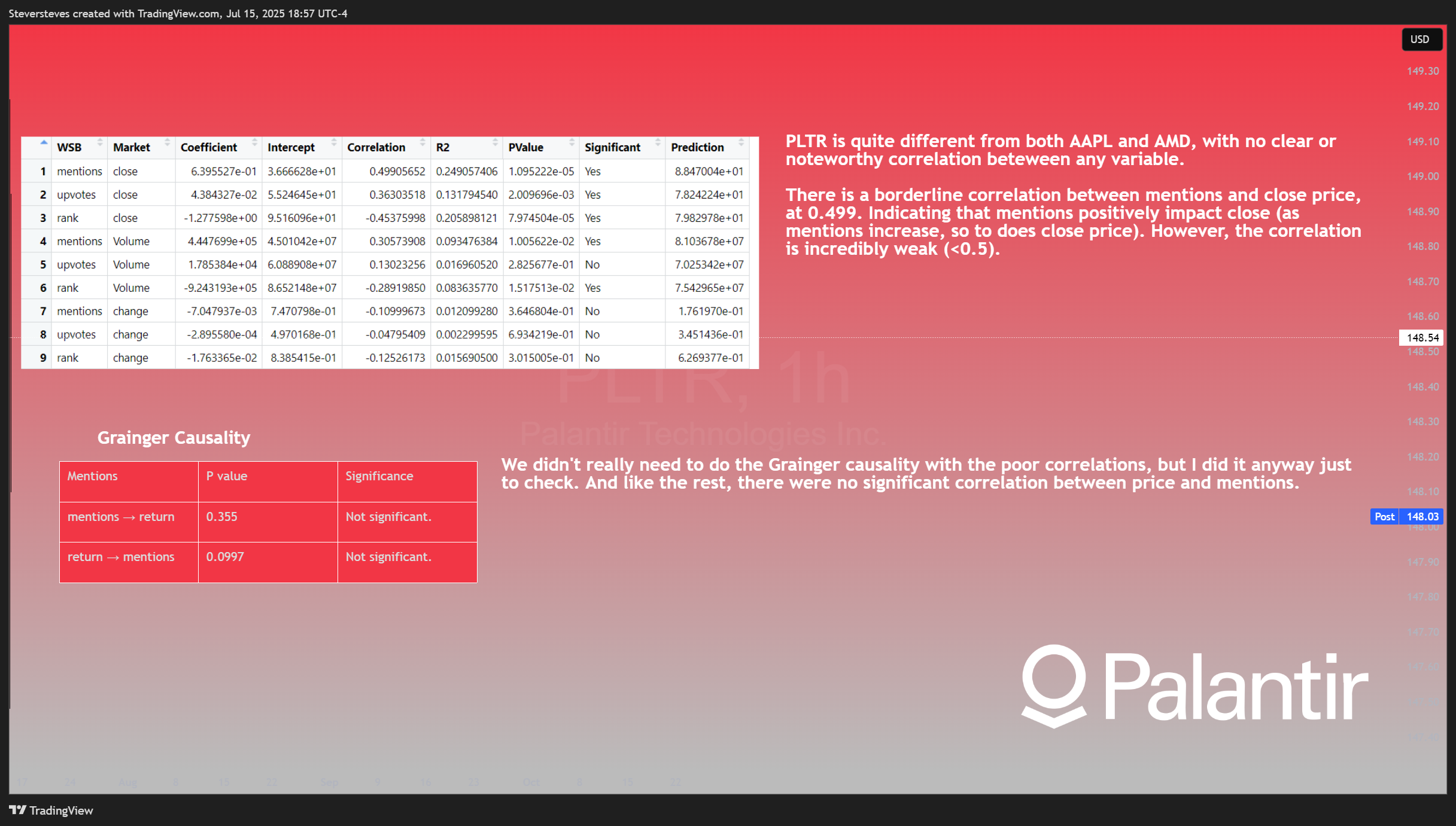This screenshot has width=1456, height=826.
Task: Select prediction value 6.269377e-01
Action: pyautogui.click(x=711, y=358)
